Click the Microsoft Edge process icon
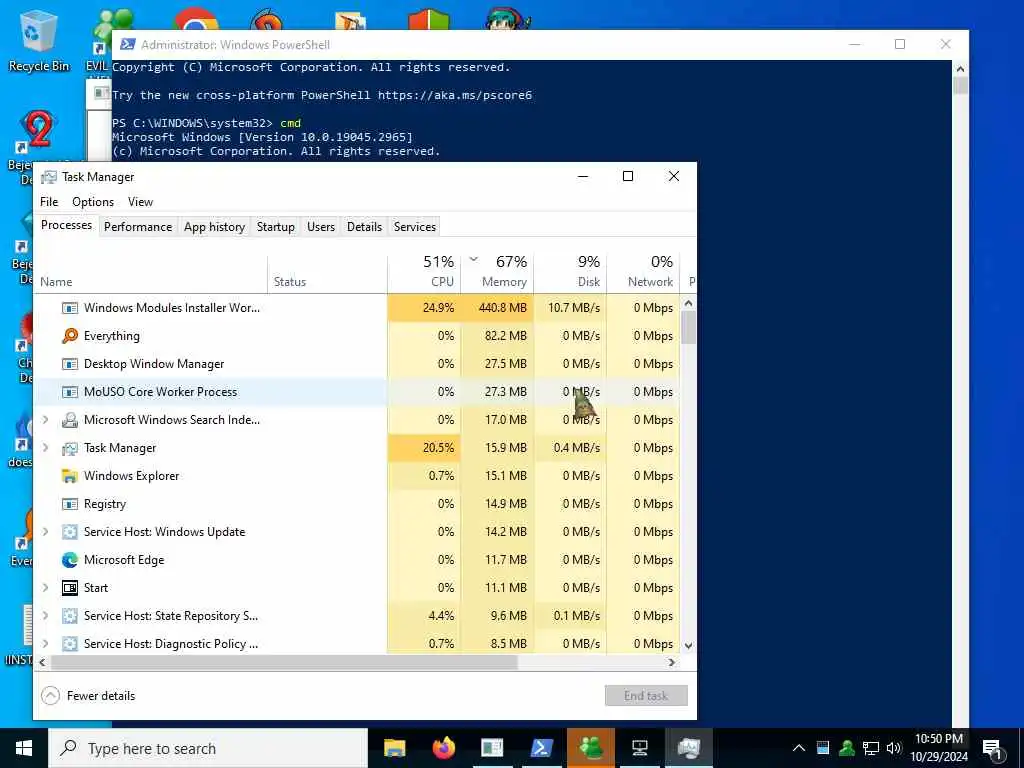 click(x=70, y=560)
